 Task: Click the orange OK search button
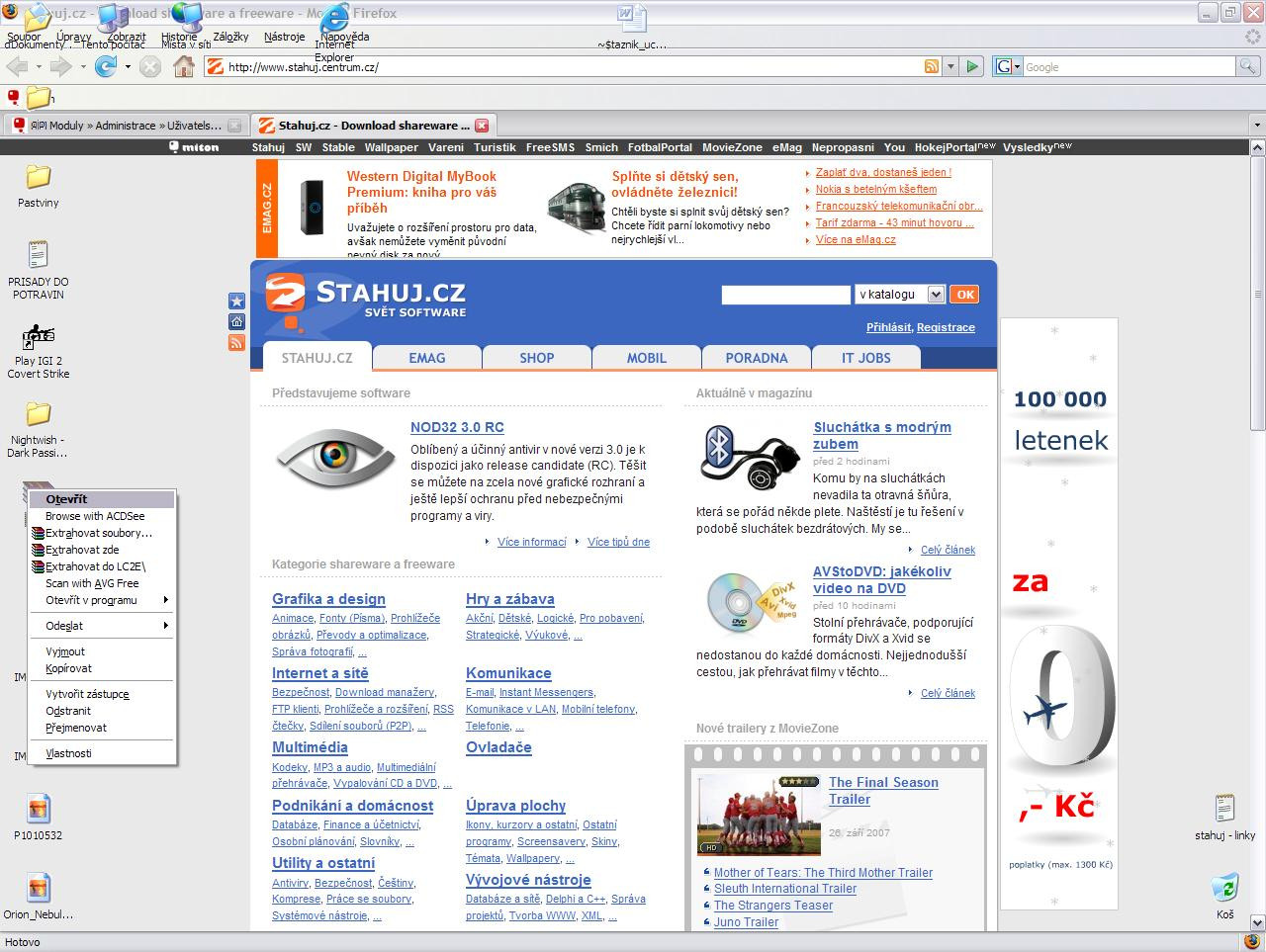click(x=964, y=295)
